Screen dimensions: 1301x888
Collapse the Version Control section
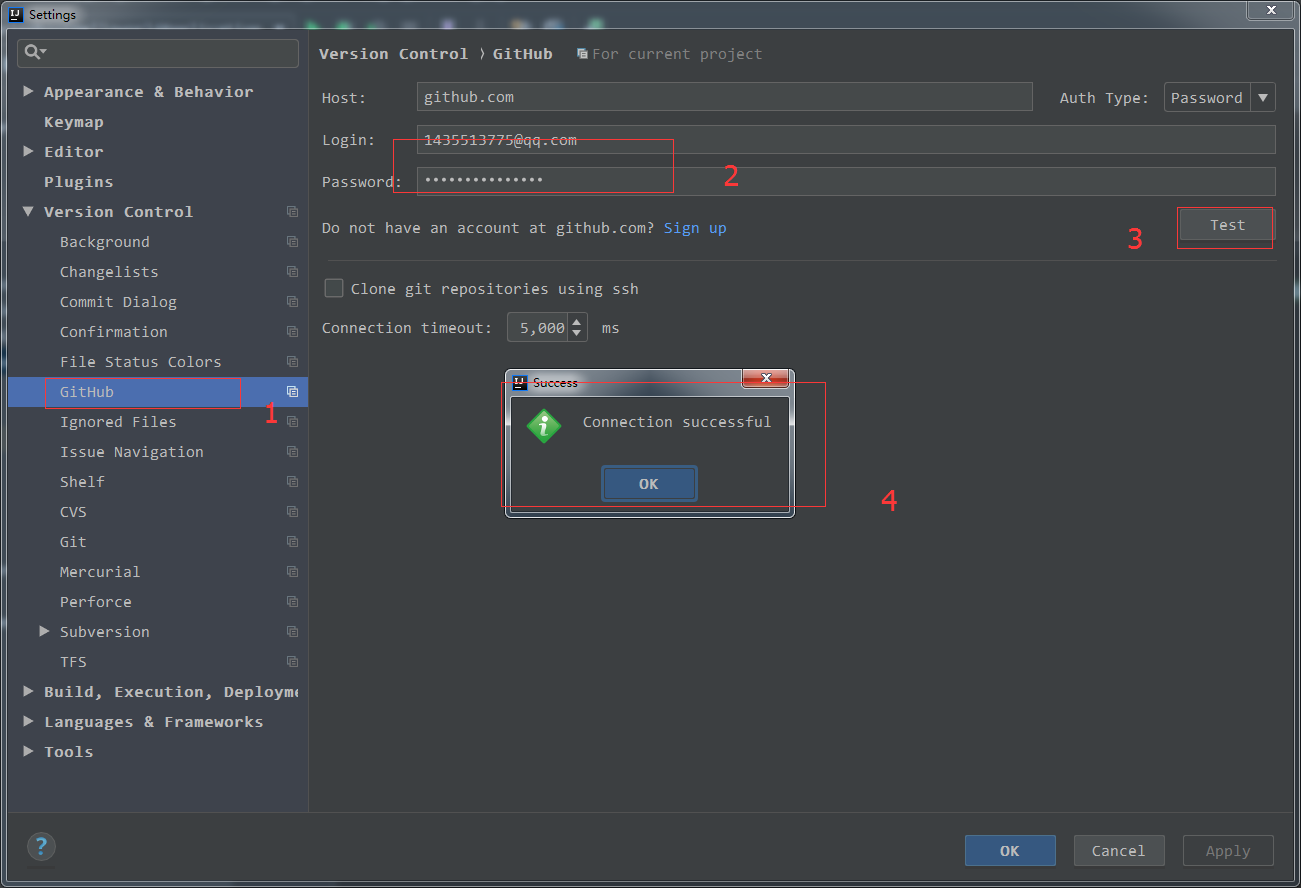pos(28,212)
